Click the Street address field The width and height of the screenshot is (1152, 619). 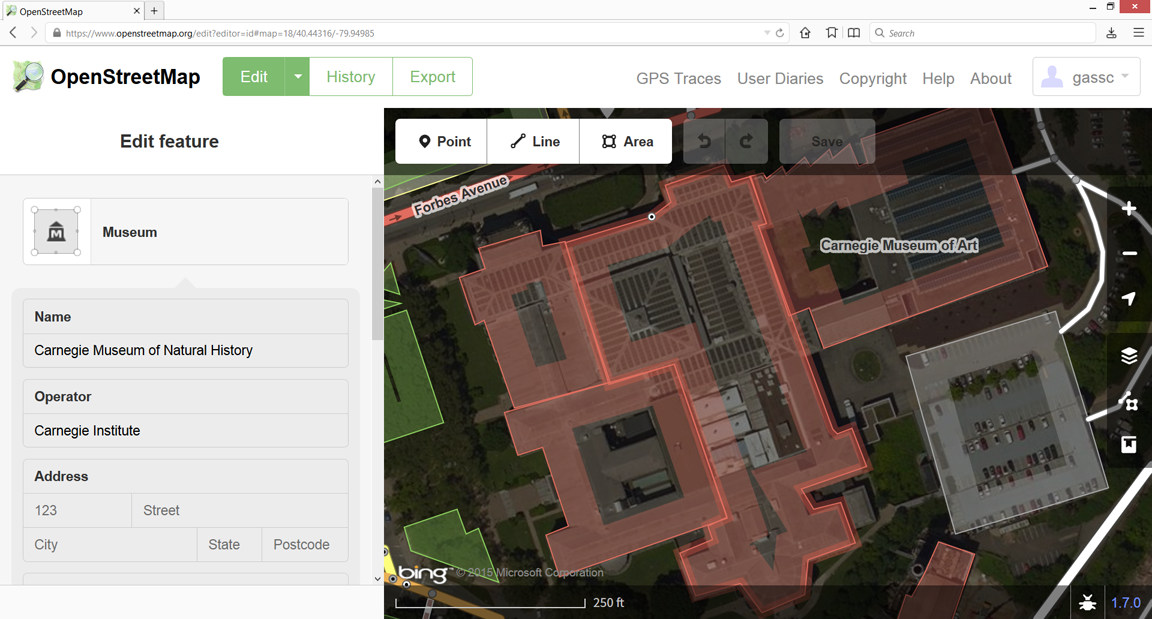(240, 510)
